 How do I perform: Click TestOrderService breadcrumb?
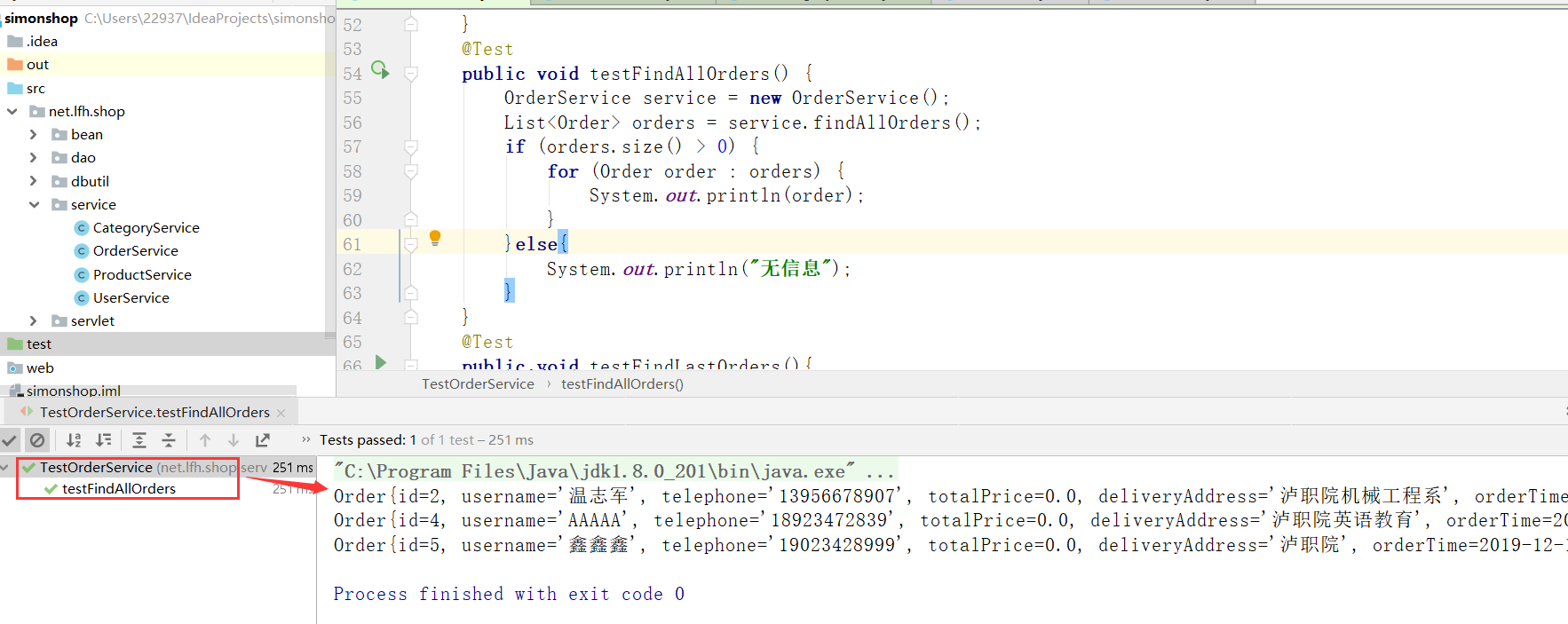(478, 383)
